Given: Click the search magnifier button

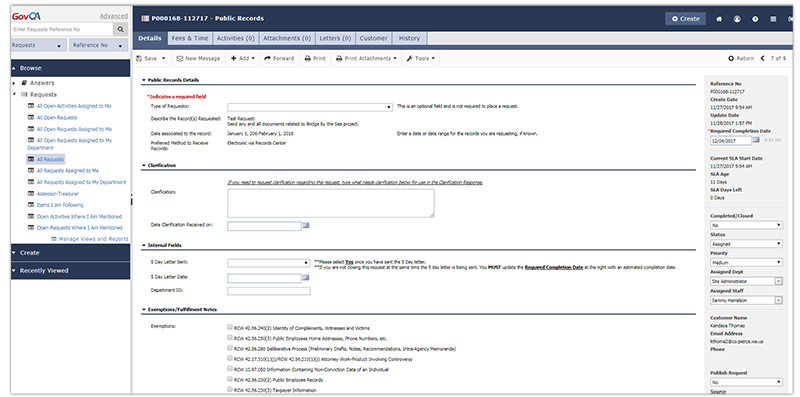Looking at the screenshot, I should coord(121,30).
